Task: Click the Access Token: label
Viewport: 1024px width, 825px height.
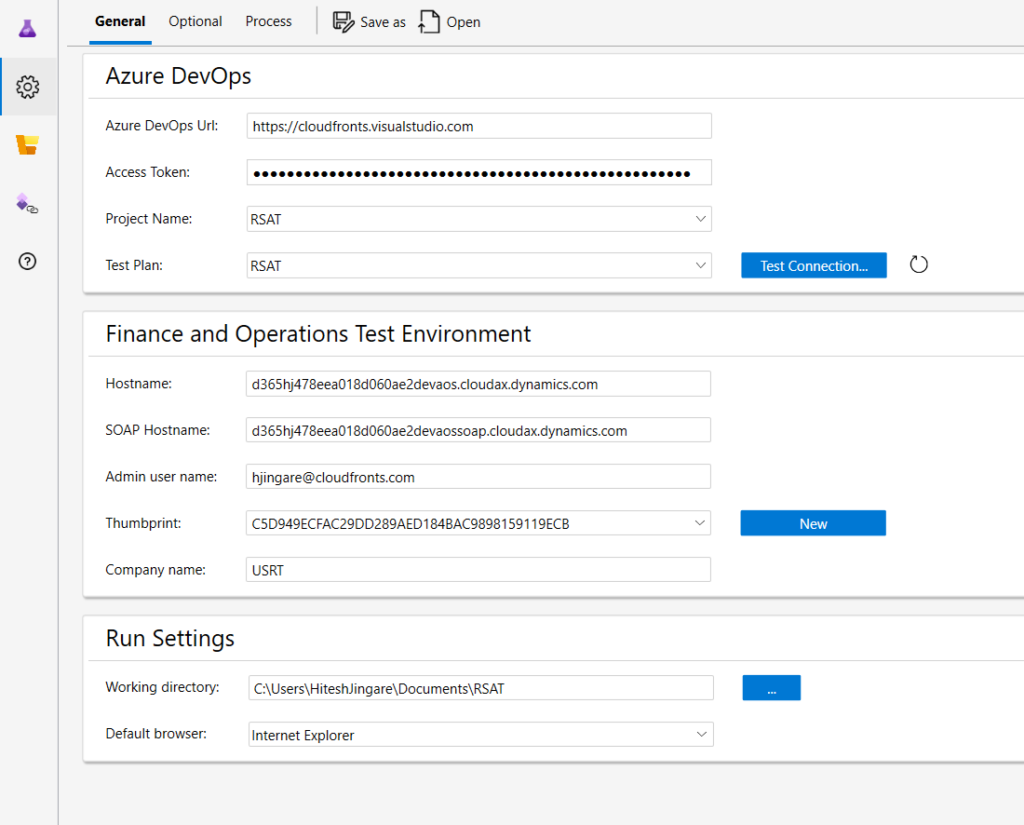Action: click(x=148, y=172)
